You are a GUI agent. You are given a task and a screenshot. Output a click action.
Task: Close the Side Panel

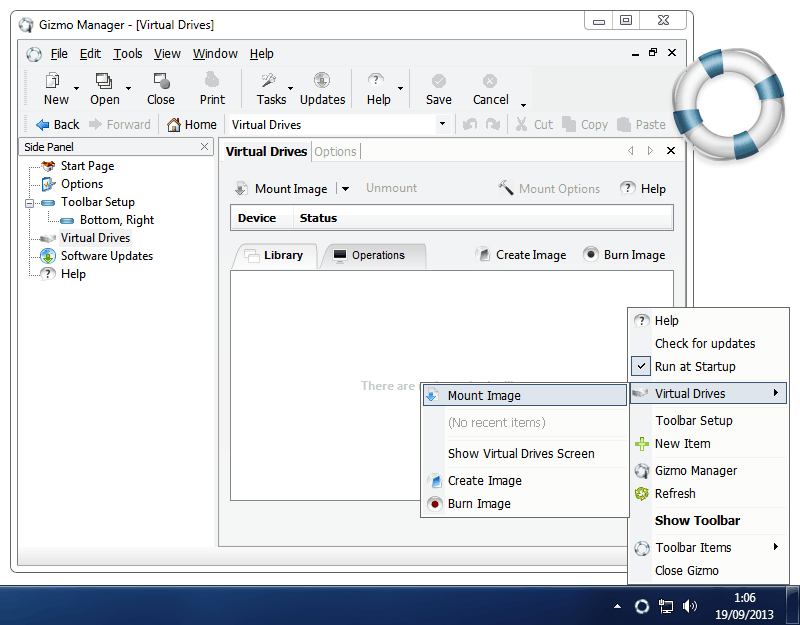click(x=204, y=147)
